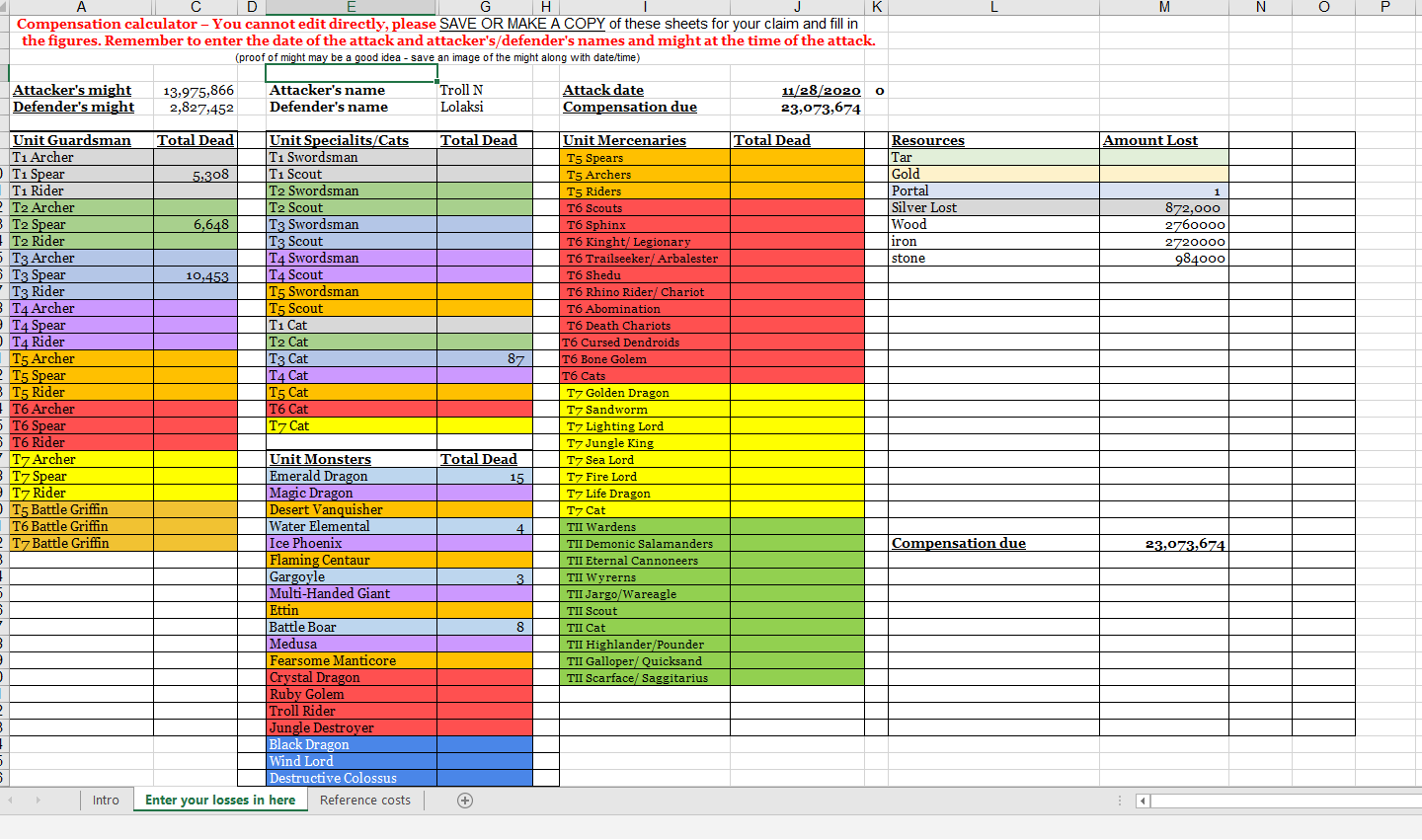Add a new sheet with plus icon
1422x840 pixels.
(x=465, y=801)
